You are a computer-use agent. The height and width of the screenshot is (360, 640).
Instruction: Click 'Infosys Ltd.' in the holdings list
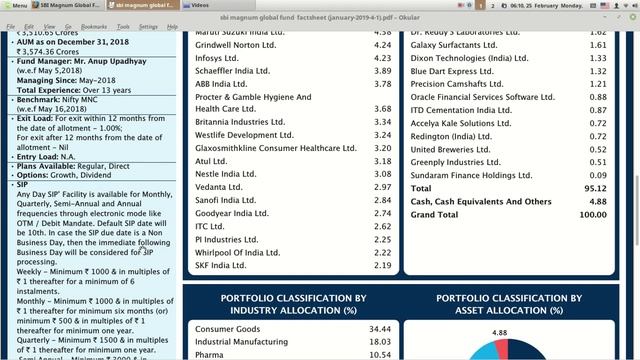(x=217, y=58)
